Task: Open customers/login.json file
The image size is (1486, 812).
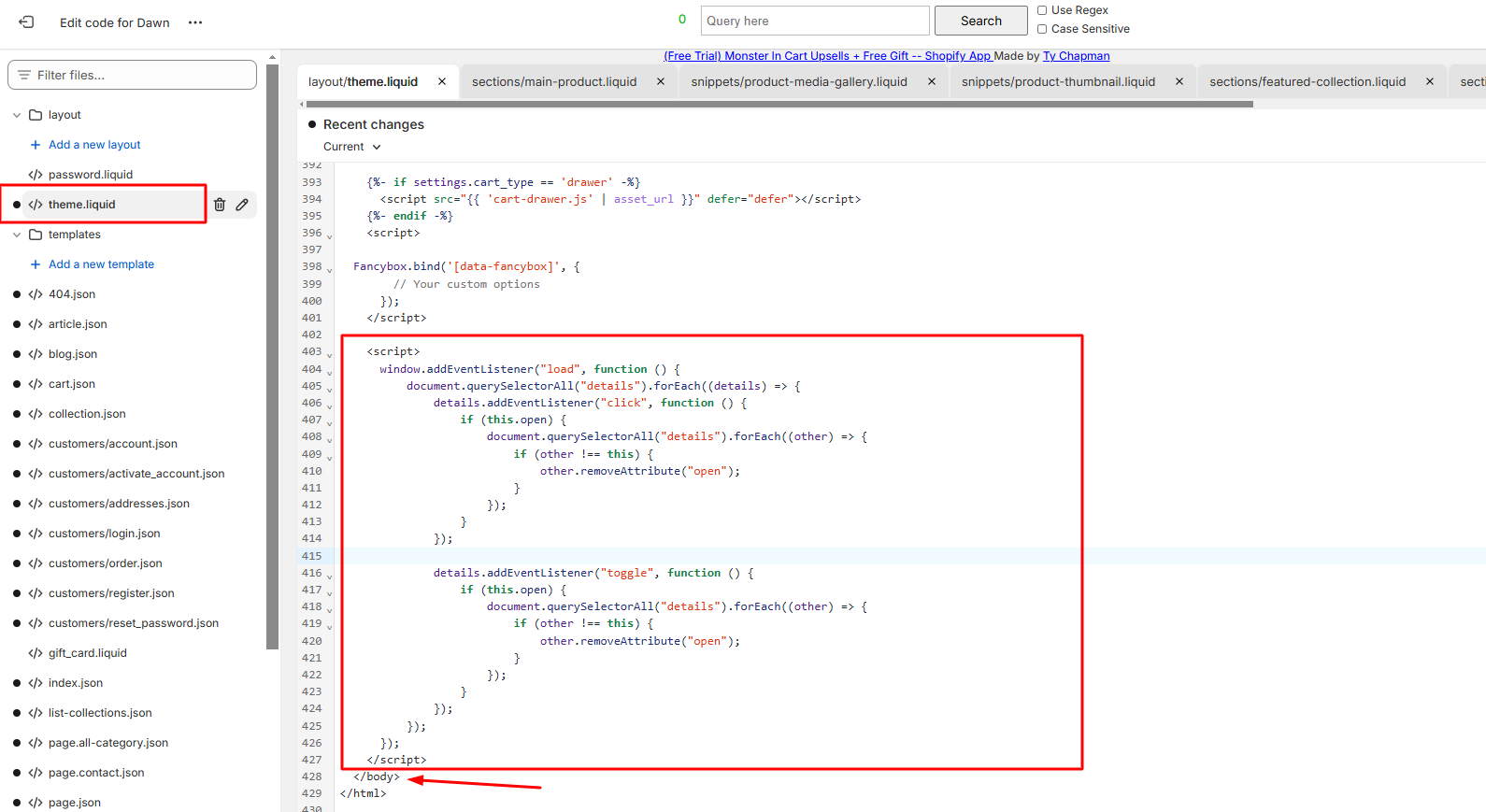Action: pos(105,534)
